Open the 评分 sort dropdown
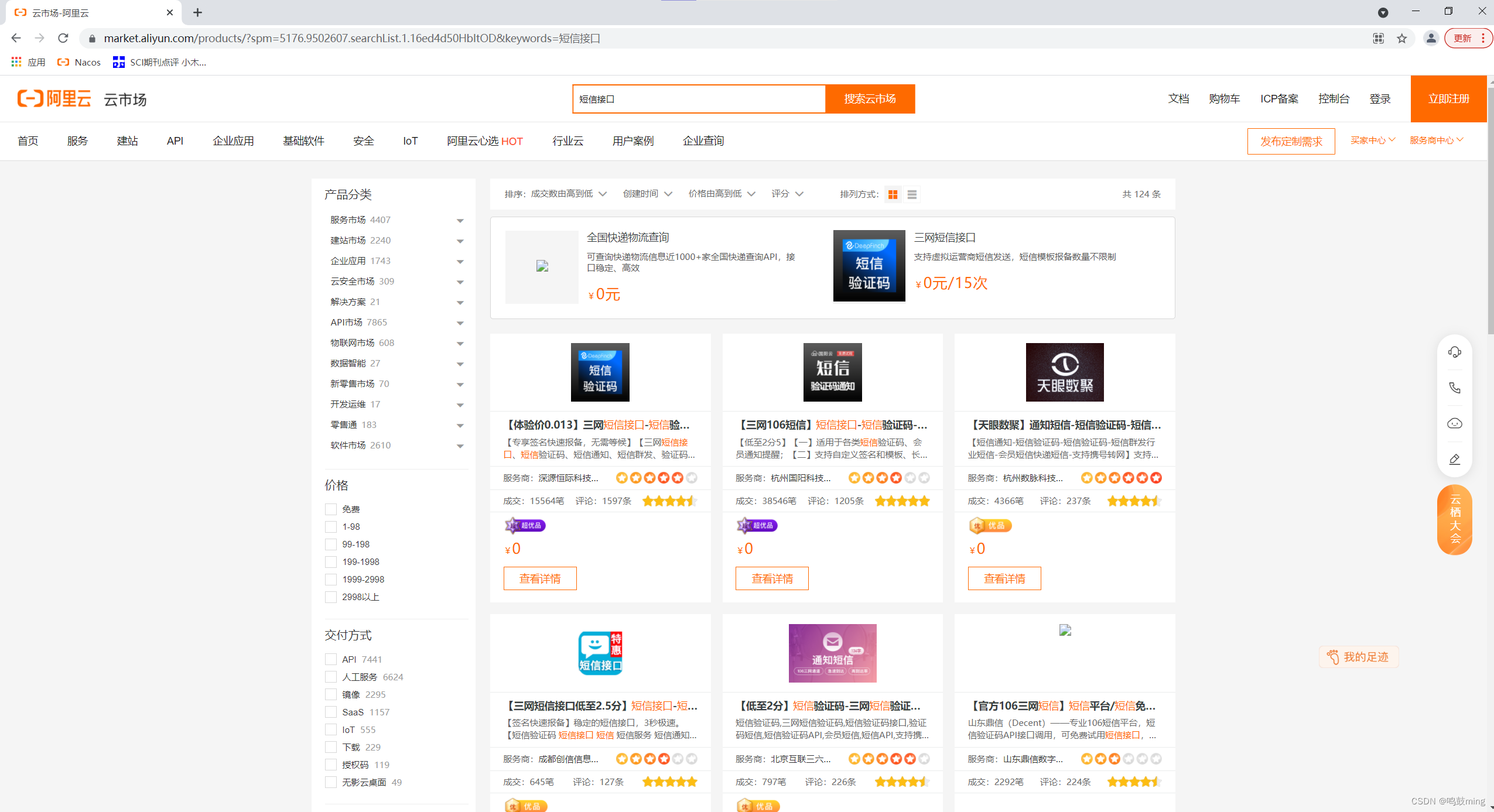This screenshot has height=812, width=1494. (x=787, y=194)
